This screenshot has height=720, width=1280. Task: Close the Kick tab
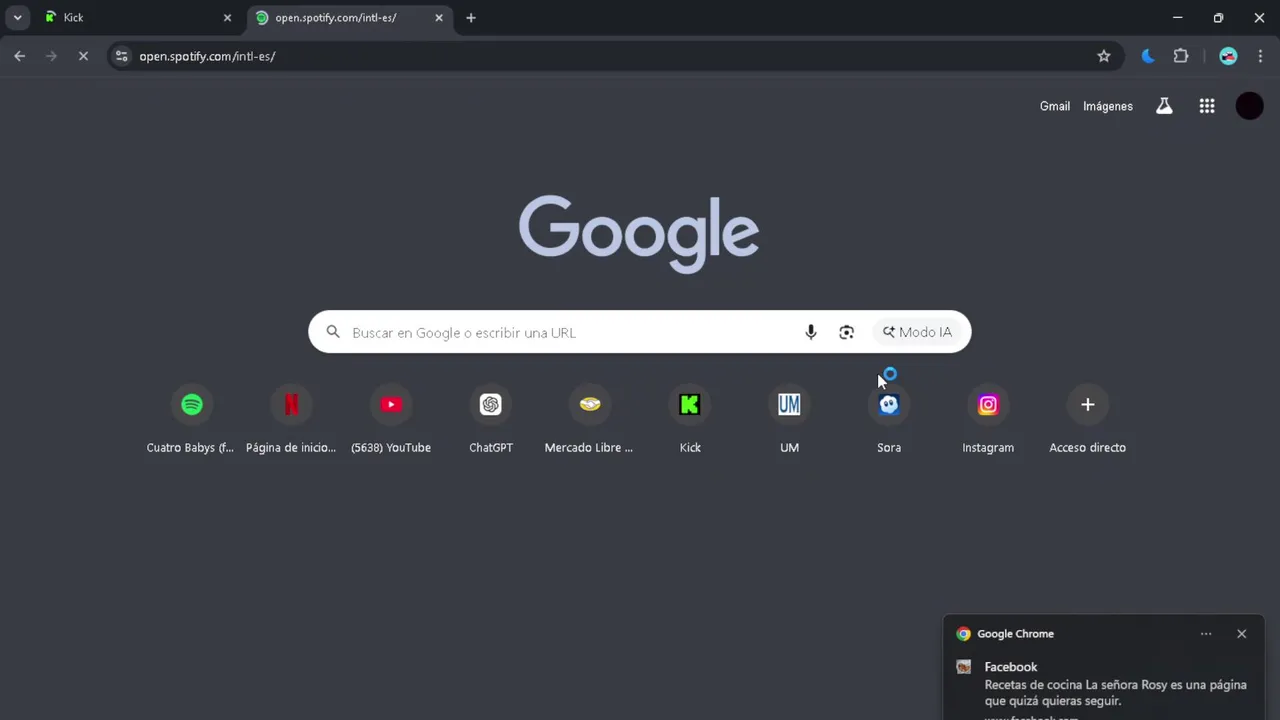pyautogui.click(x=227, y=17)
